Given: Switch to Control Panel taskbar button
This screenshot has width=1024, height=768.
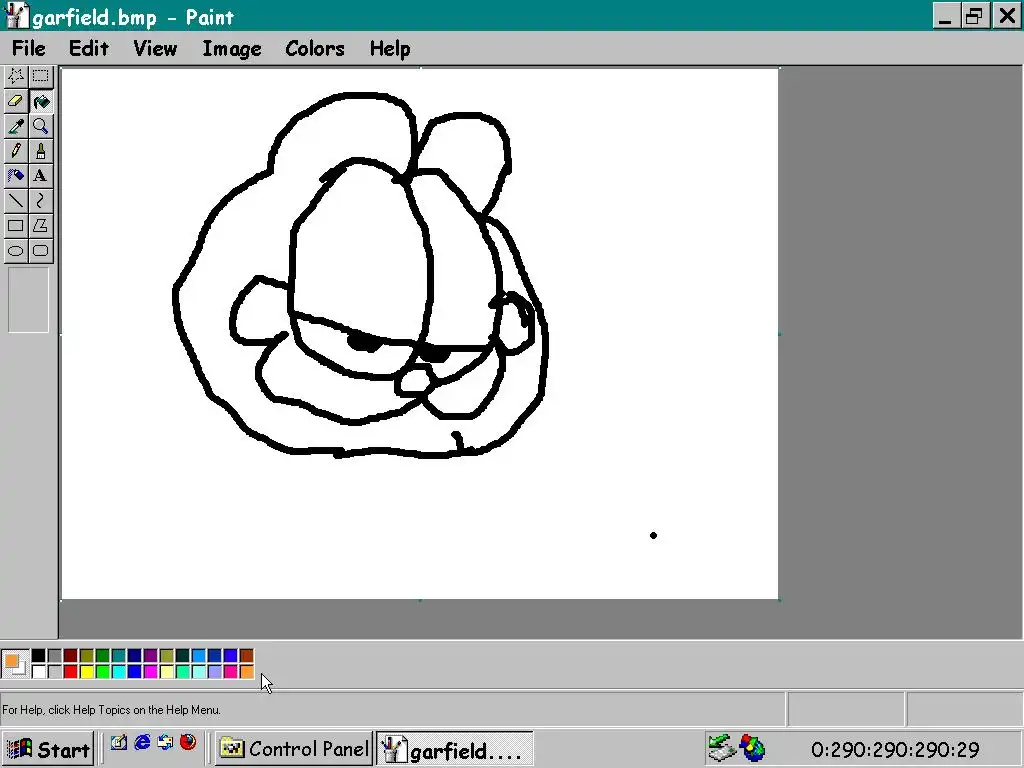Looking at the screenshot, I should pos(294,749).
